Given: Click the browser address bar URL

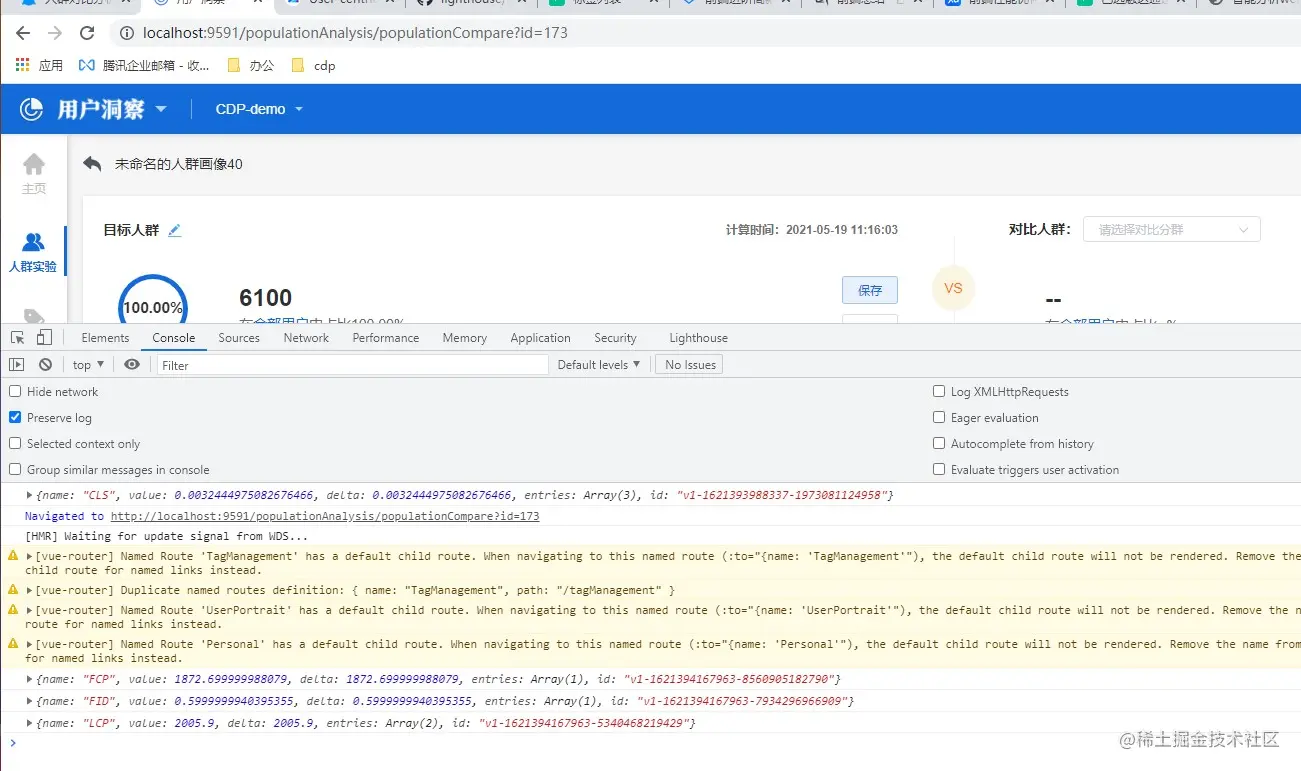Looking at the screenshot, I should click(x=355, y=33).
